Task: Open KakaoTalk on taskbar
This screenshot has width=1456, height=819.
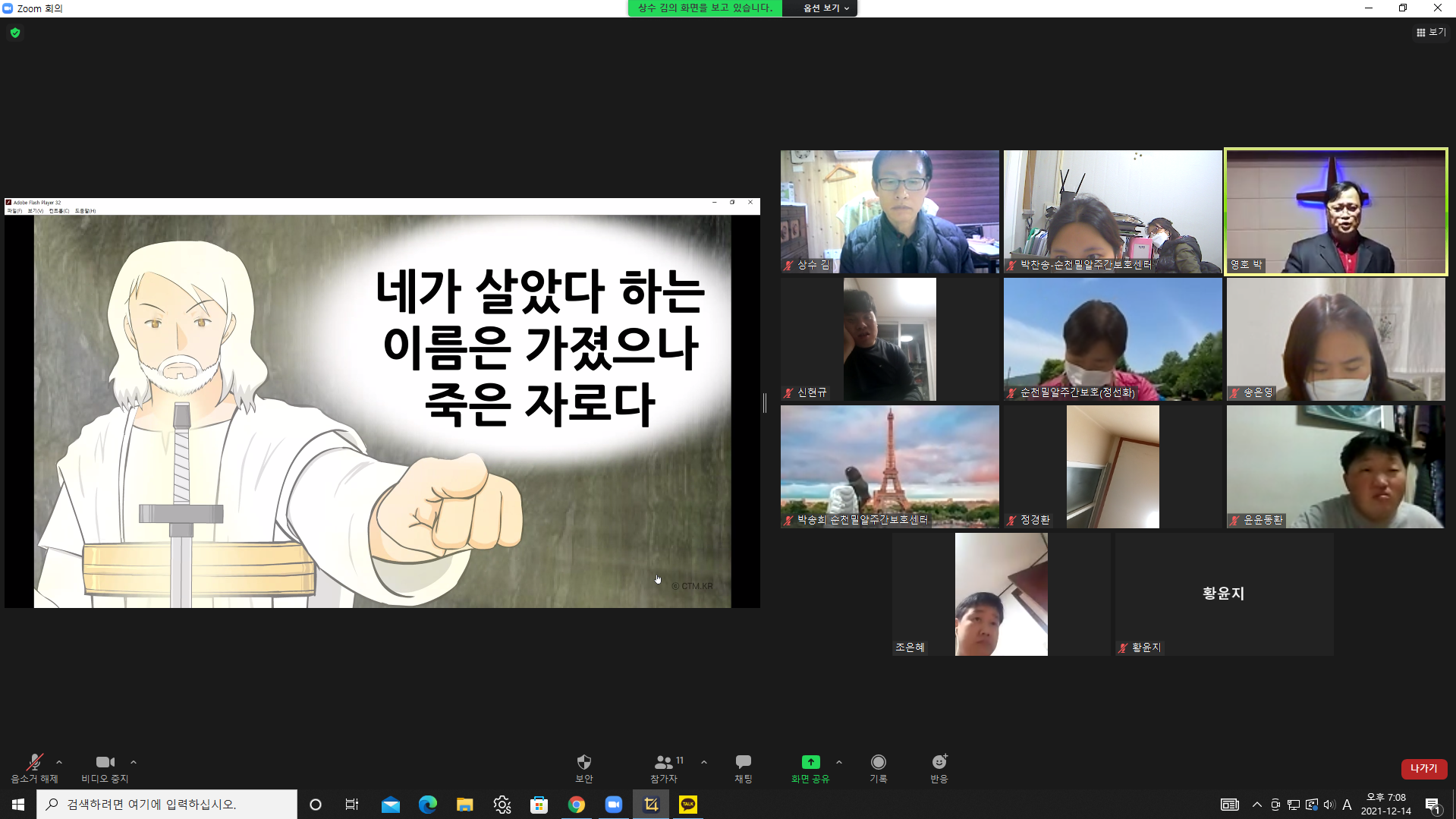Action: coord(688,805)
